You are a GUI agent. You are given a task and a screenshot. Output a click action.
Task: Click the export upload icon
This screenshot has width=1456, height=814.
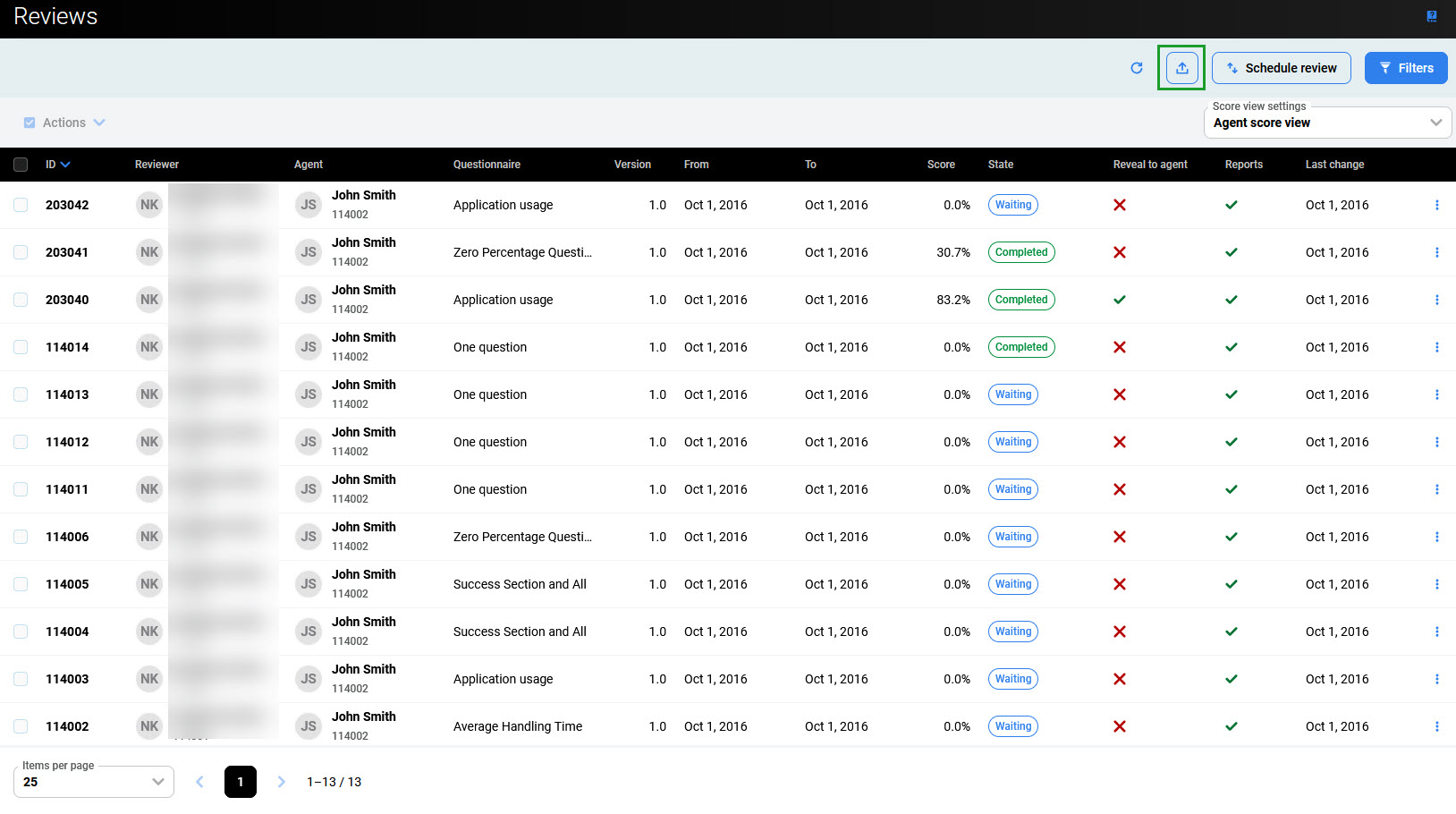pos(1181,68)
